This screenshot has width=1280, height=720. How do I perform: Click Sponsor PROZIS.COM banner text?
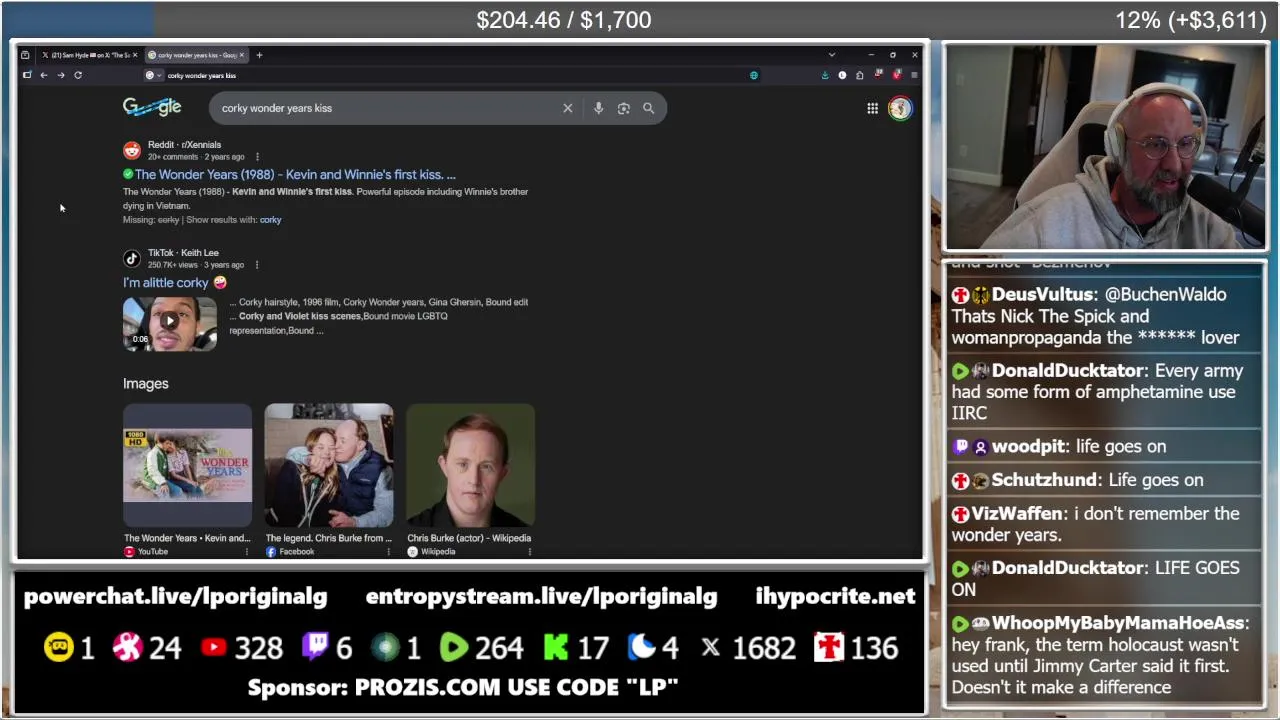(463, 688)
